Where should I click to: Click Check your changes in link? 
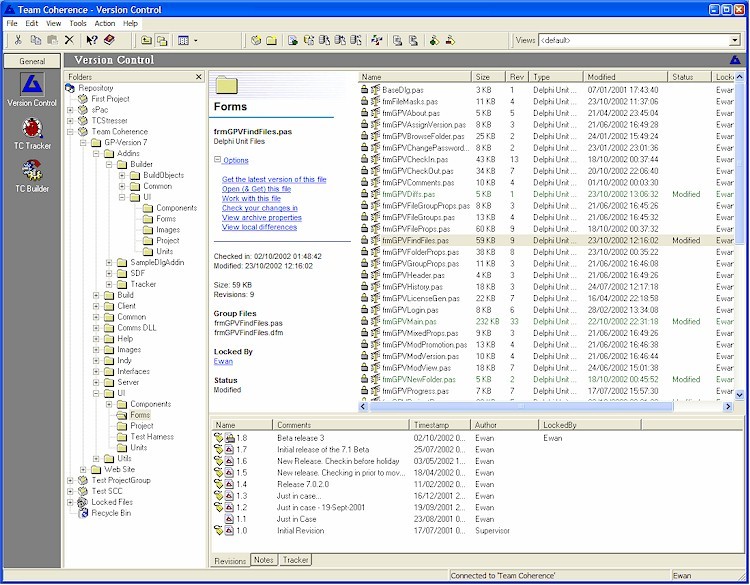tap(260, 208)
